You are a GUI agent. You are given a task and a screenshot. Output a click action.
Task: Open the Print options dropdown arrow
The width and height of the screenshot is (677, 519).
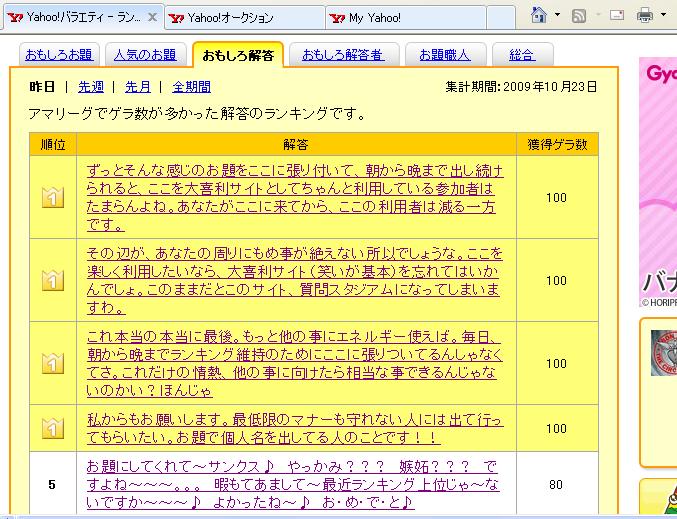tap(664, 16)
